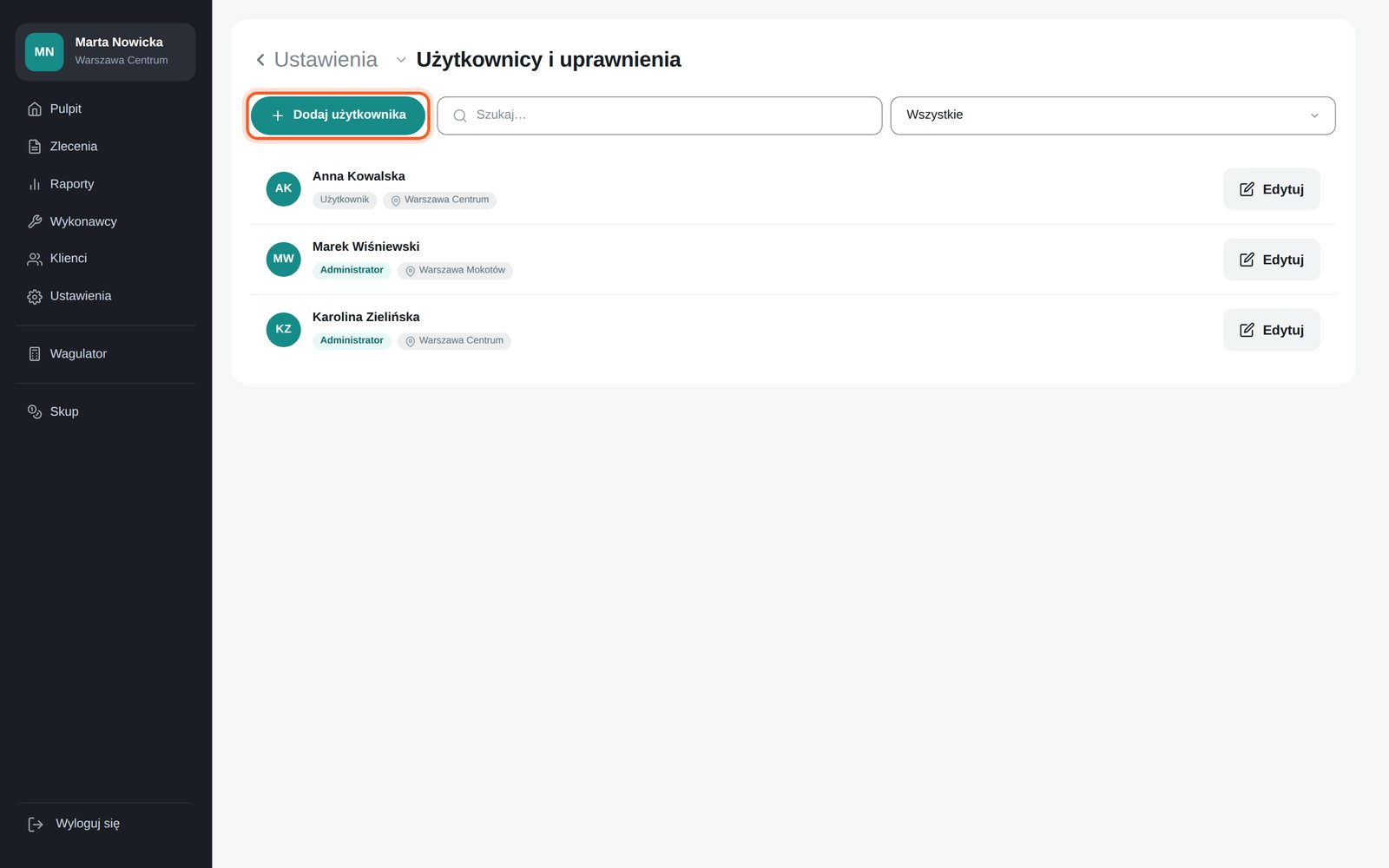Viewport: 1389px width, 868px height.
Task: Click Karolina Zielińska's Warszawa Centrum tag
Action: click(454, 340)
